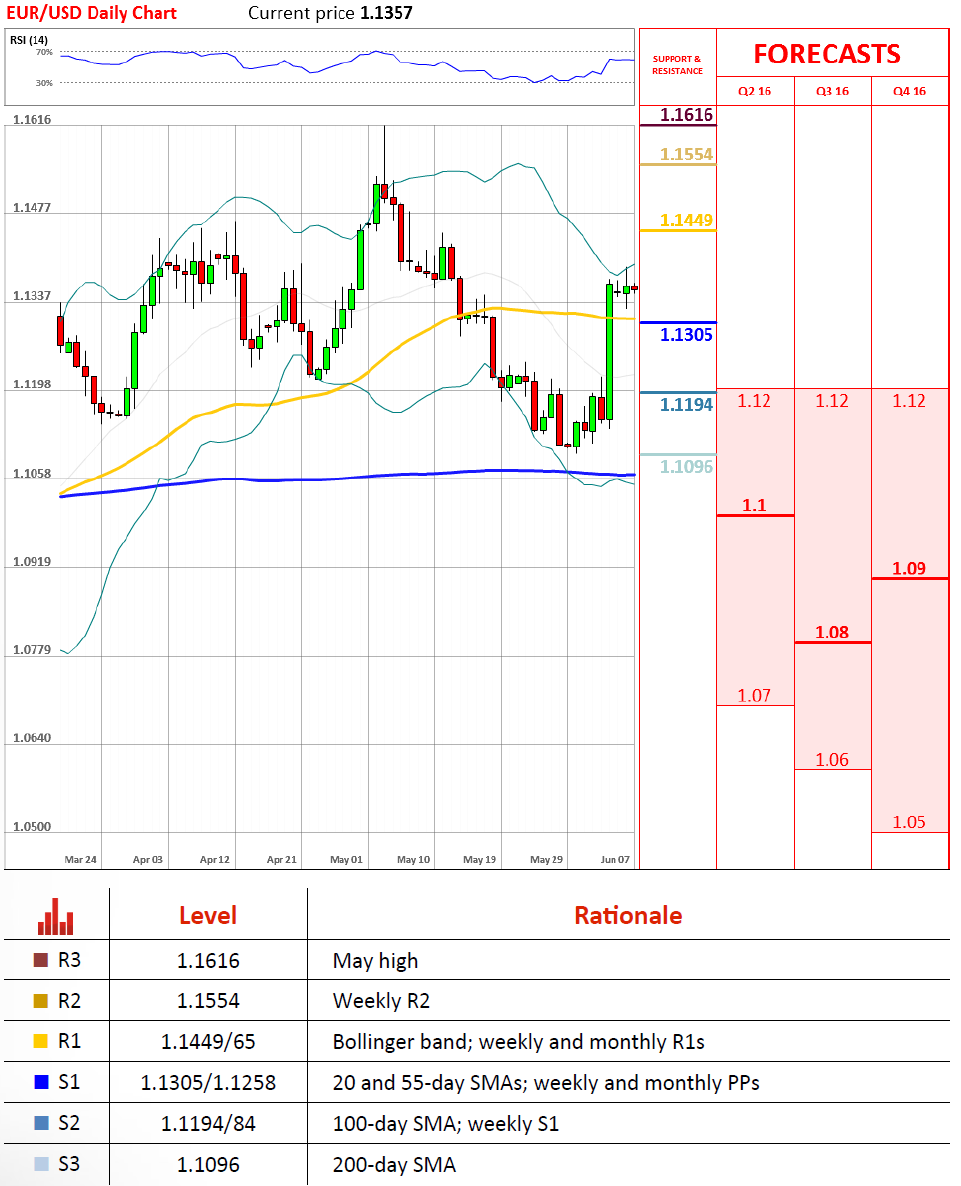Click the Bollinger band rationale text

tap(519, 1042)
